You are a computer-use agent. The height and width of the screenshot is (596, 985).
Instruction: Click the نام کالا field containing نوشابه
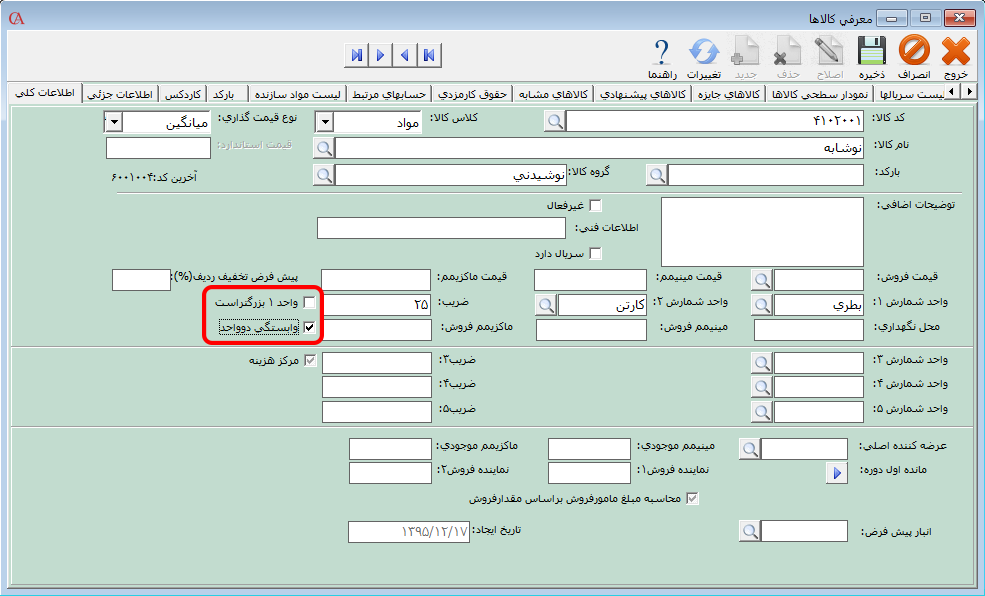(x=599, y=148)
